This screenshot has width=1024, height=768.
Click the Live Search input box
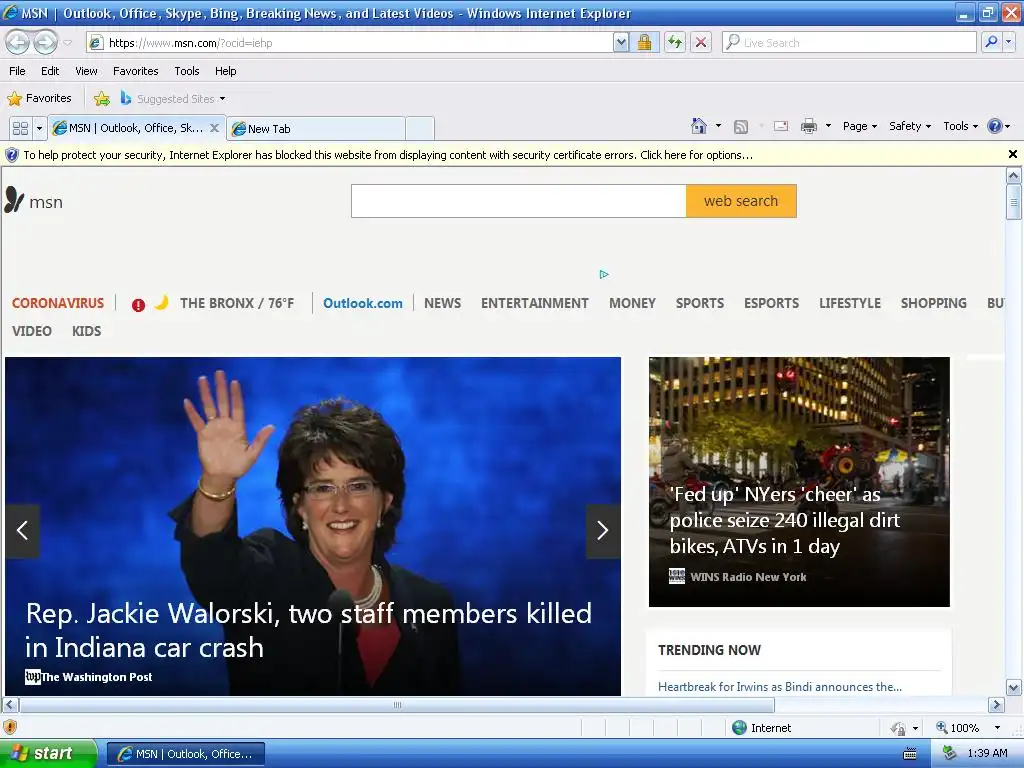(x=849, y=42)
